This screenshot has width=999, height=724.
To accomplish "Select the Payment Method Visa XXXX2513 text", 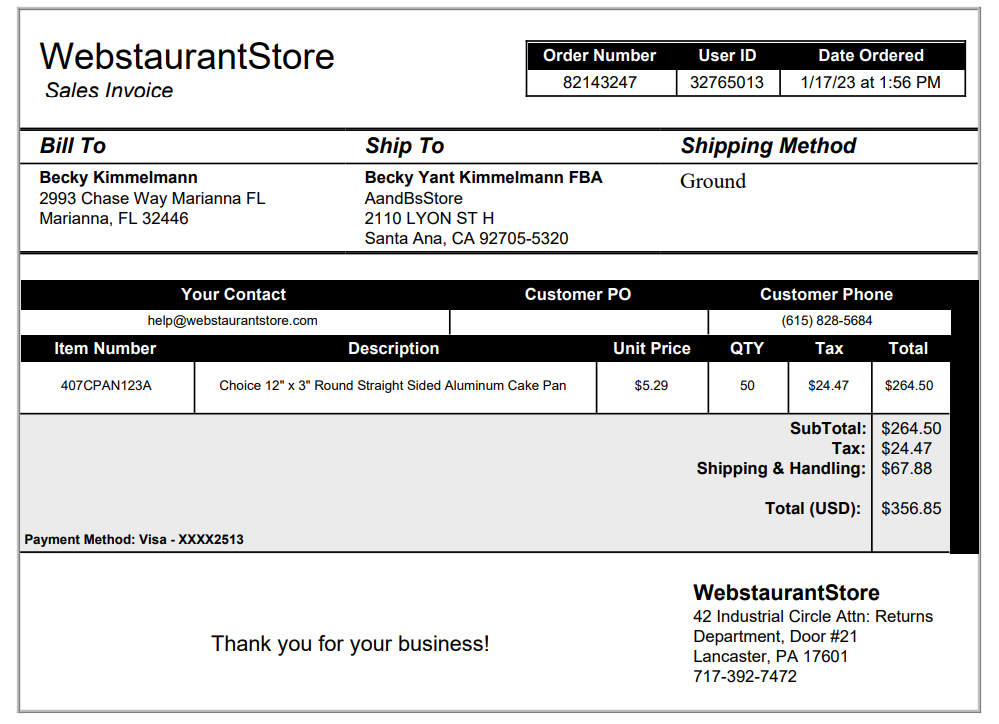I will (x=134, y=539).
